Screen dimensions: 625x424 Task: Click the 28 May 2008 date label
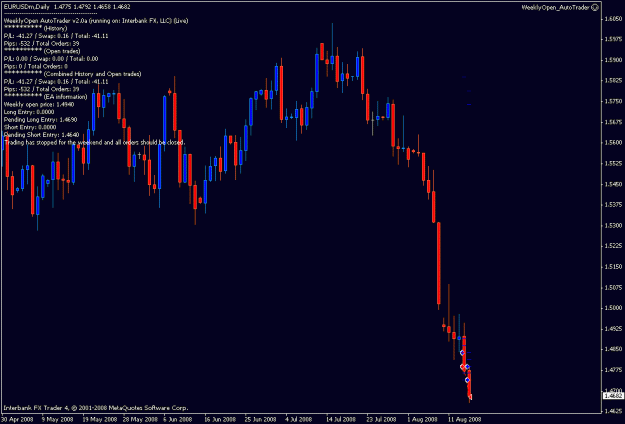(142, 420)
